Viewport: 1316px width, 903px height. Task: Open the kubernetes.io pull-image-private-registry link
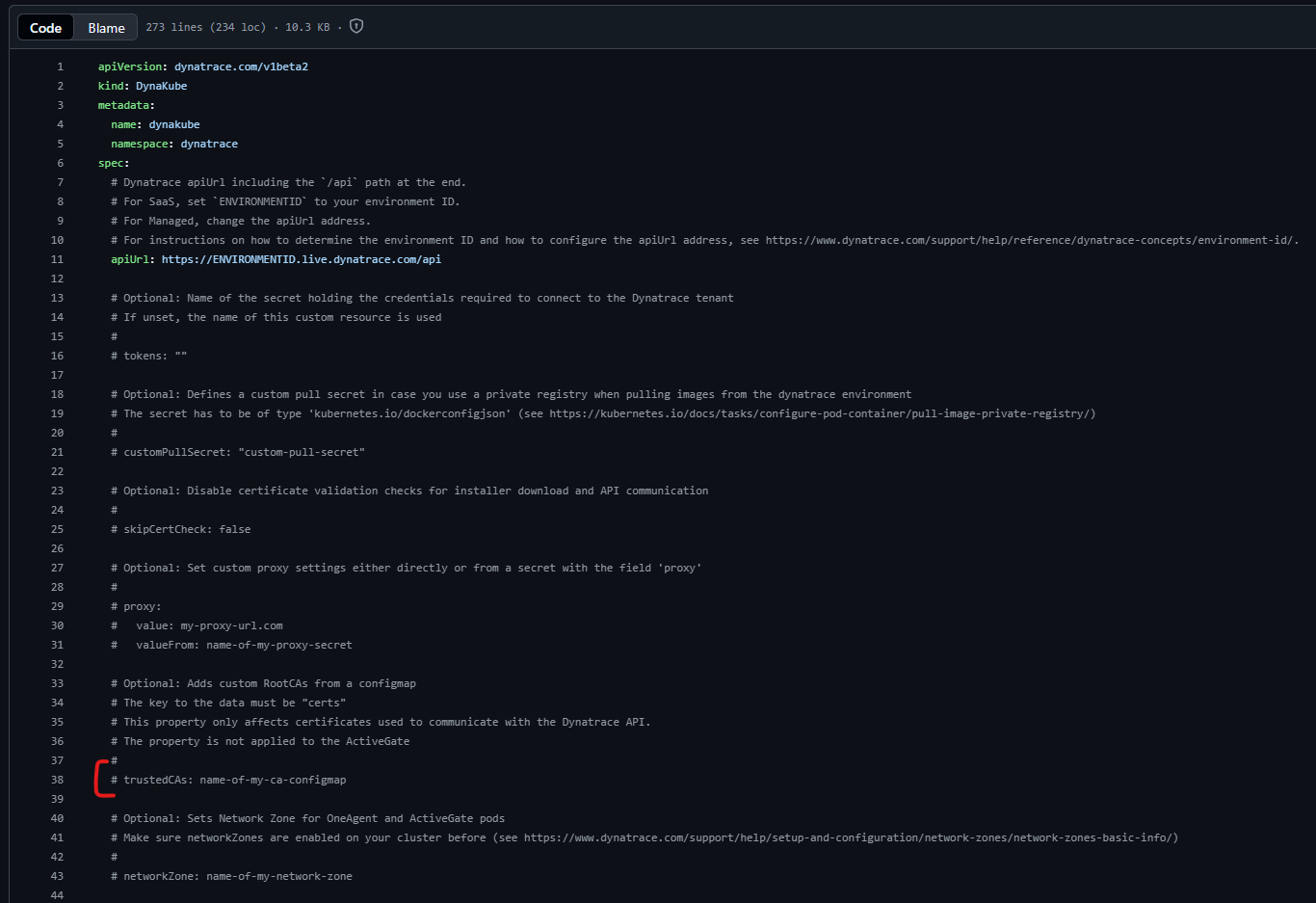pyautogui.click(x=820, y=413)
